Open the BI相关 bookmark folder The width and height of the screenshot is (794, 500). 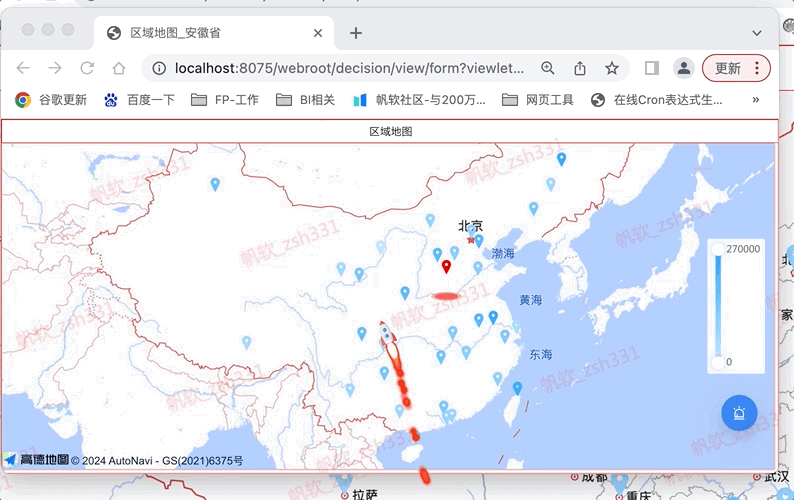(x=305, y=100)
